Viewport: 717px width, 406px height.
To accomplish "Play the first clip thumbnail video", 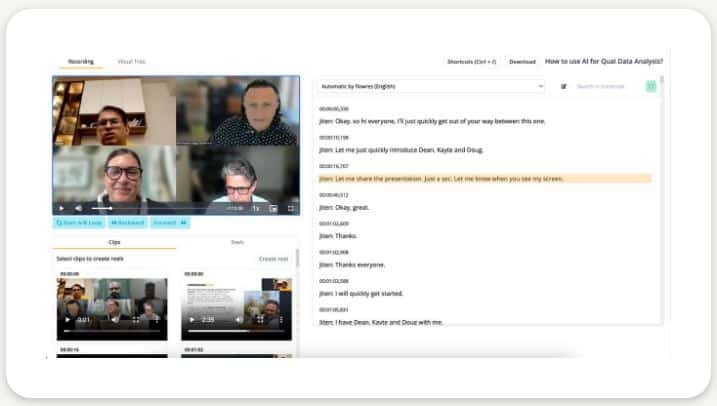I will tap(68, 320).
